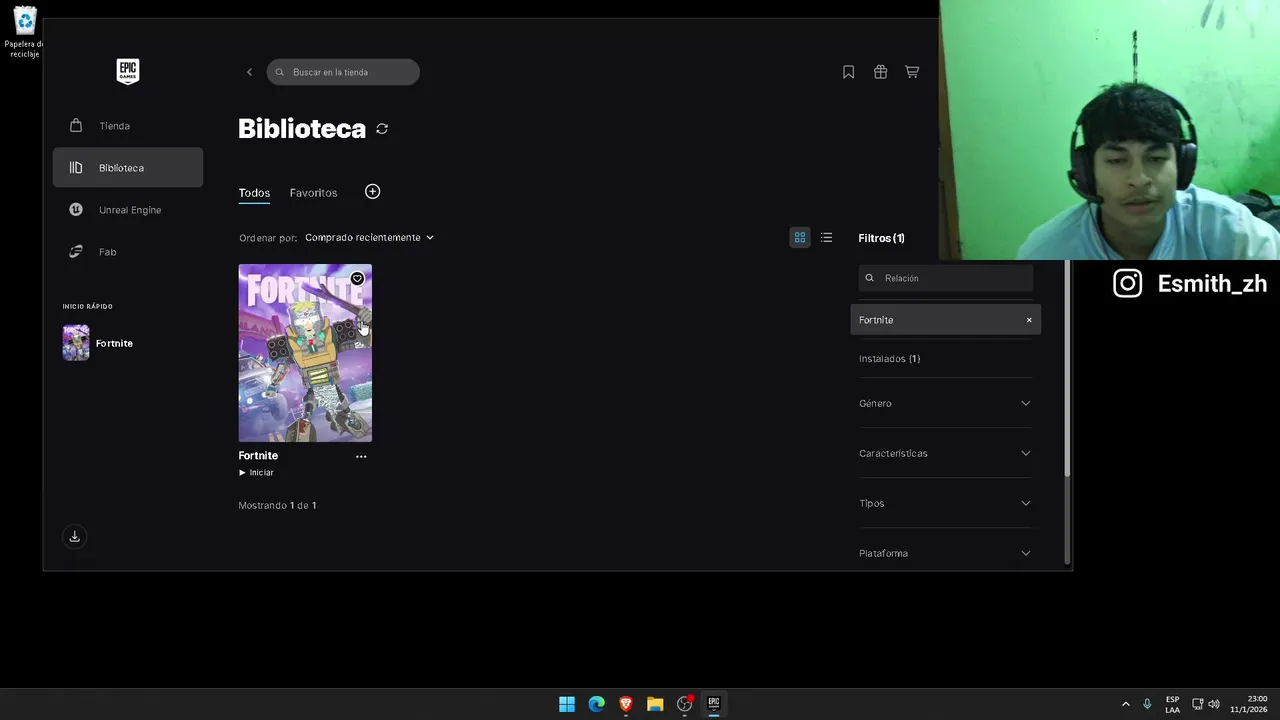1280x720 pixels.
Task: Click Iniciar to launch Fortnite
Action: click(256, 472)
